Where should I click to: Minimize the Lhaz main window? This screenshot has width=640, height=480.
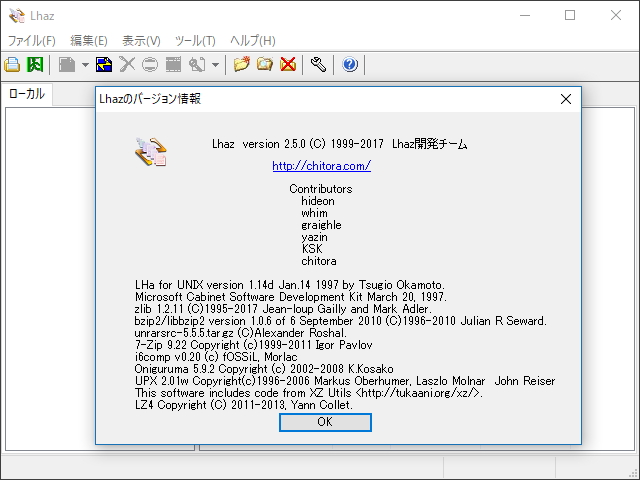pyautogui.click(x=525, y=16)
